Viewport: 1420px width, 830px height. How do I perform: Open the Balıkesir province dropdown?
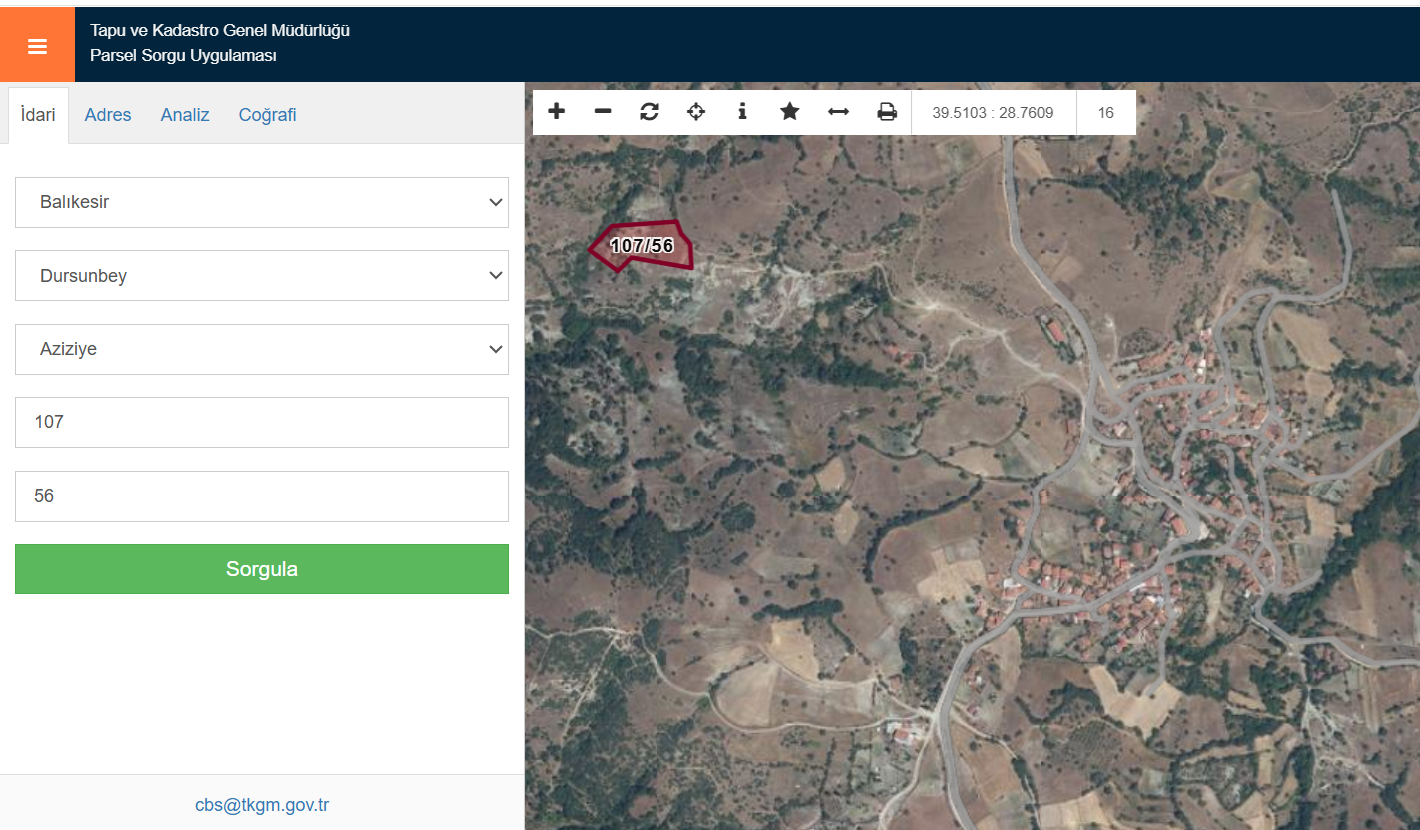(262, 202)
